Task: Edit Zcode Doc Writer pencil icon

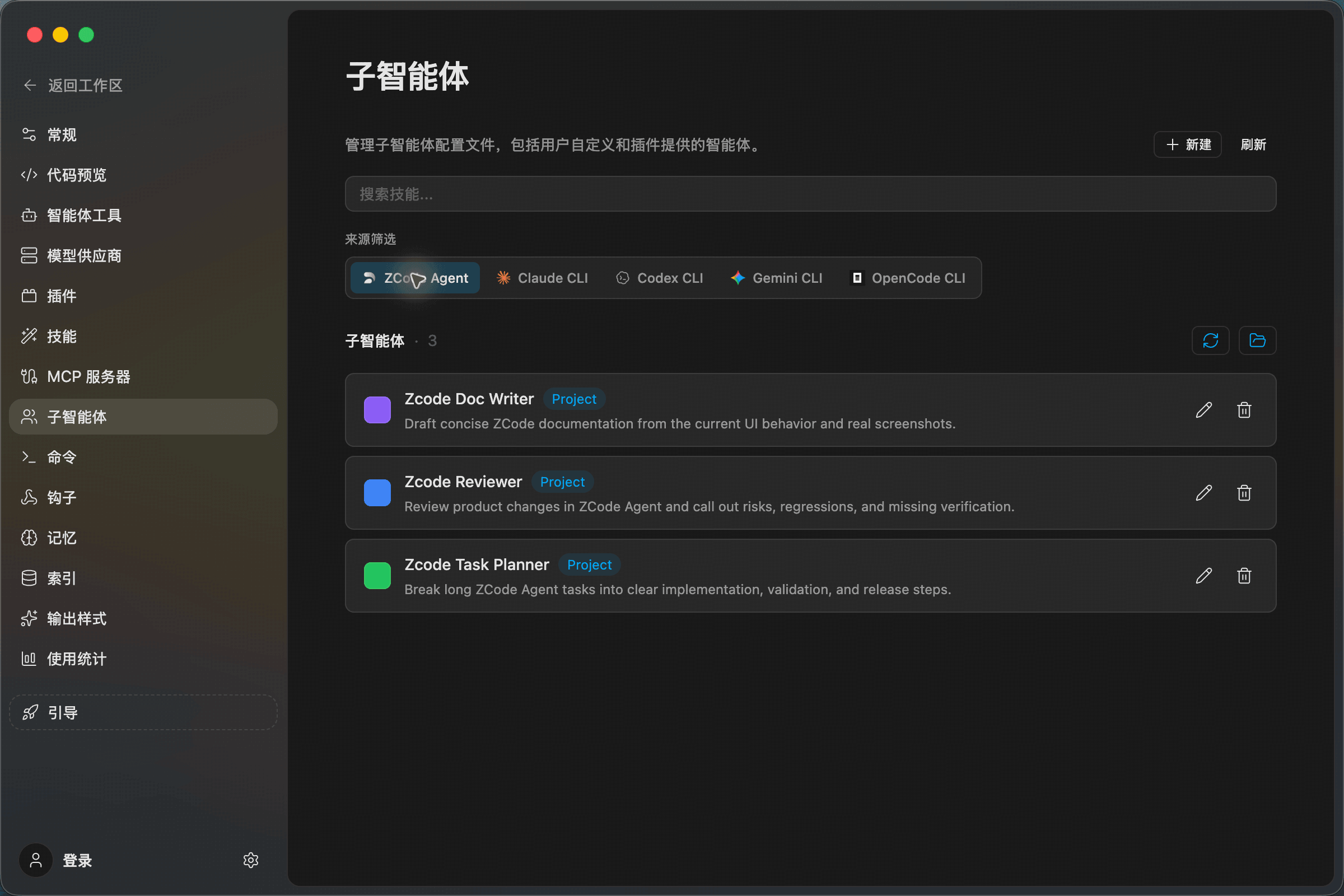Action: (1203, 410)
